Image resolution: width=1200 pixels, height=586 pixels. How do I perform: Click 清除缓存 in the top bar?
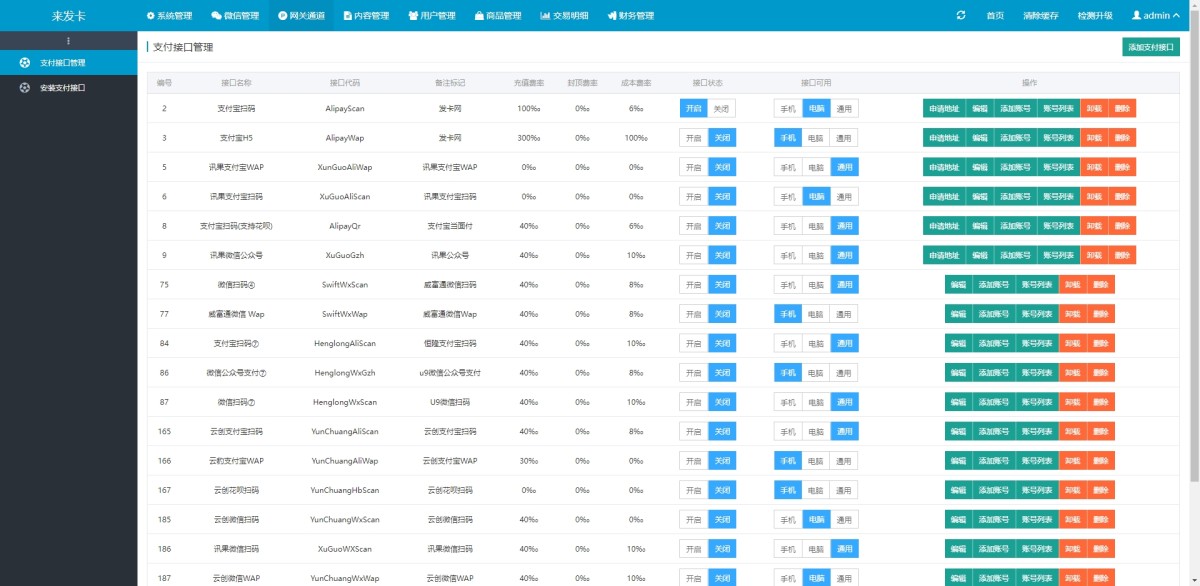click(1040, 16)
